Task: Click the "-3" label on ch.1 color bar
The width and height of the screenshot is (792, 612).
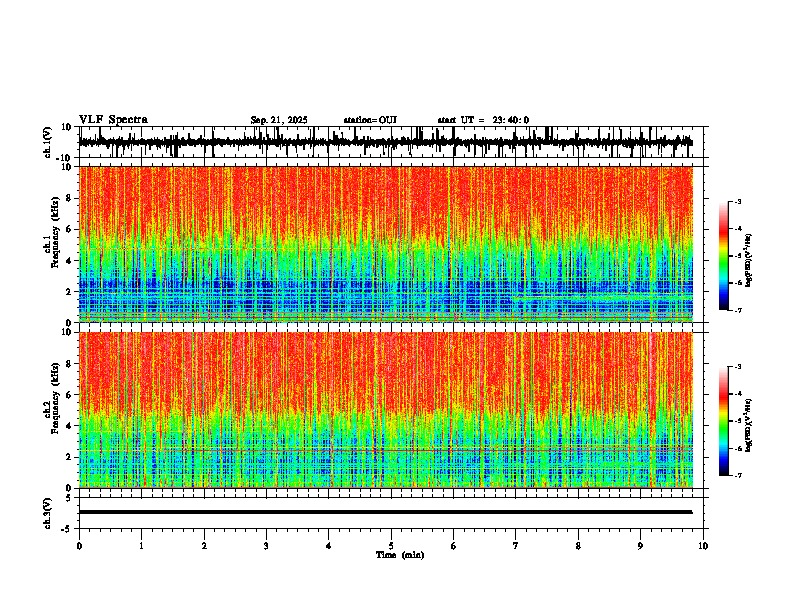Action: [x=738, y=201]
